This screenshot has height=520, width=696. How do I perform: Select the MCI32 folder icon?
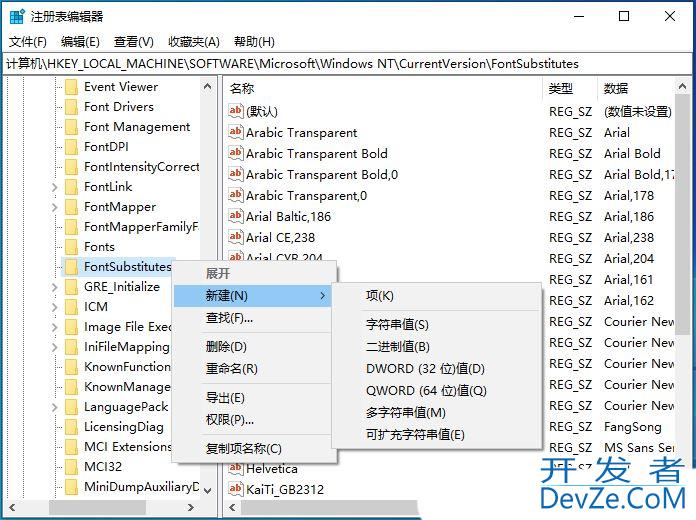pos(71,467)
